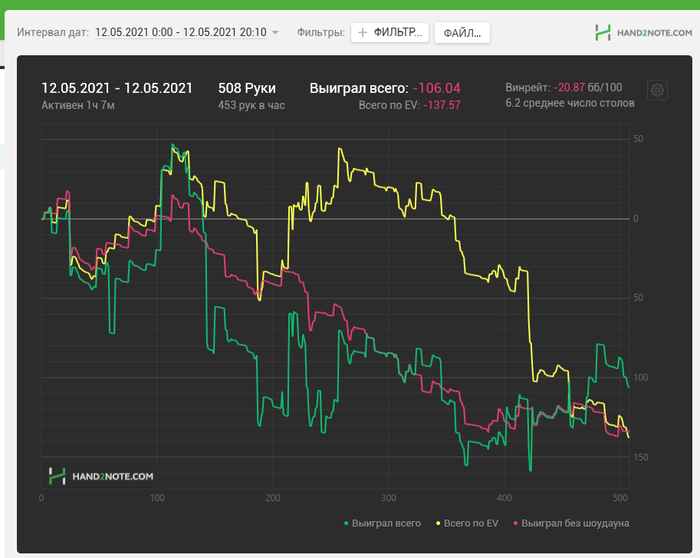Click the y-axis label 0

636,219
